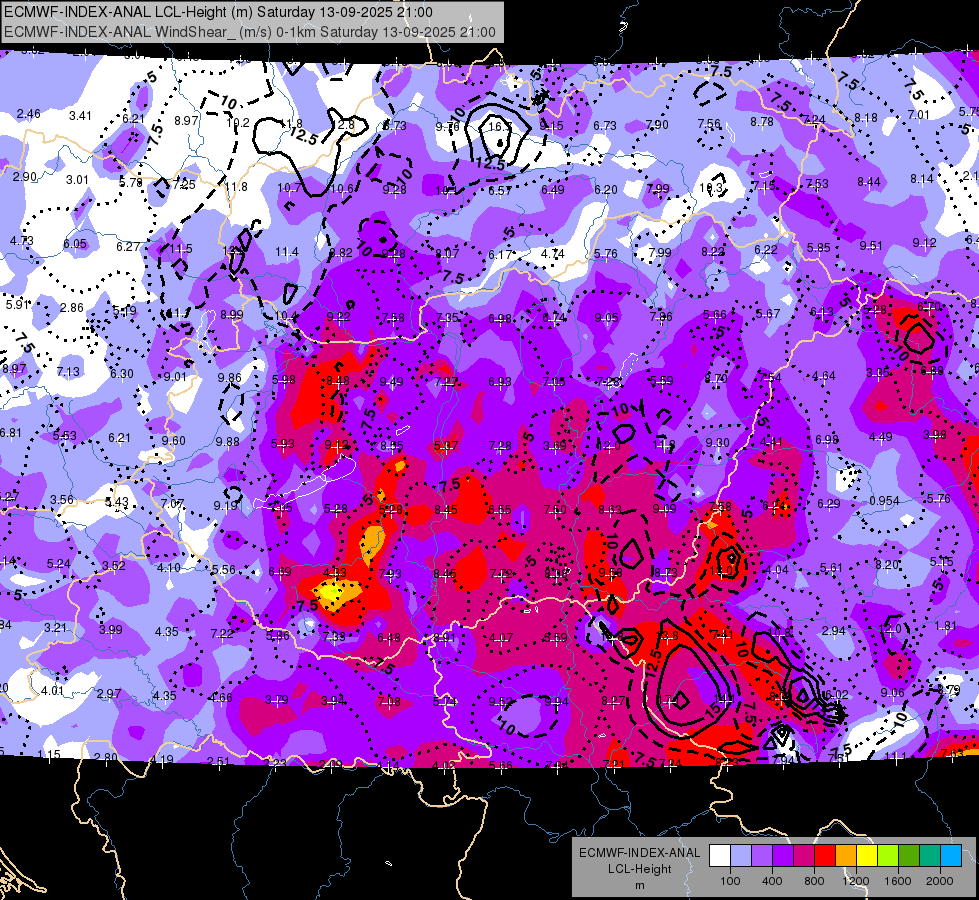This screenshot has width=979, height=900.
Task: Click the map value 11.4
Action: point(287,252)
